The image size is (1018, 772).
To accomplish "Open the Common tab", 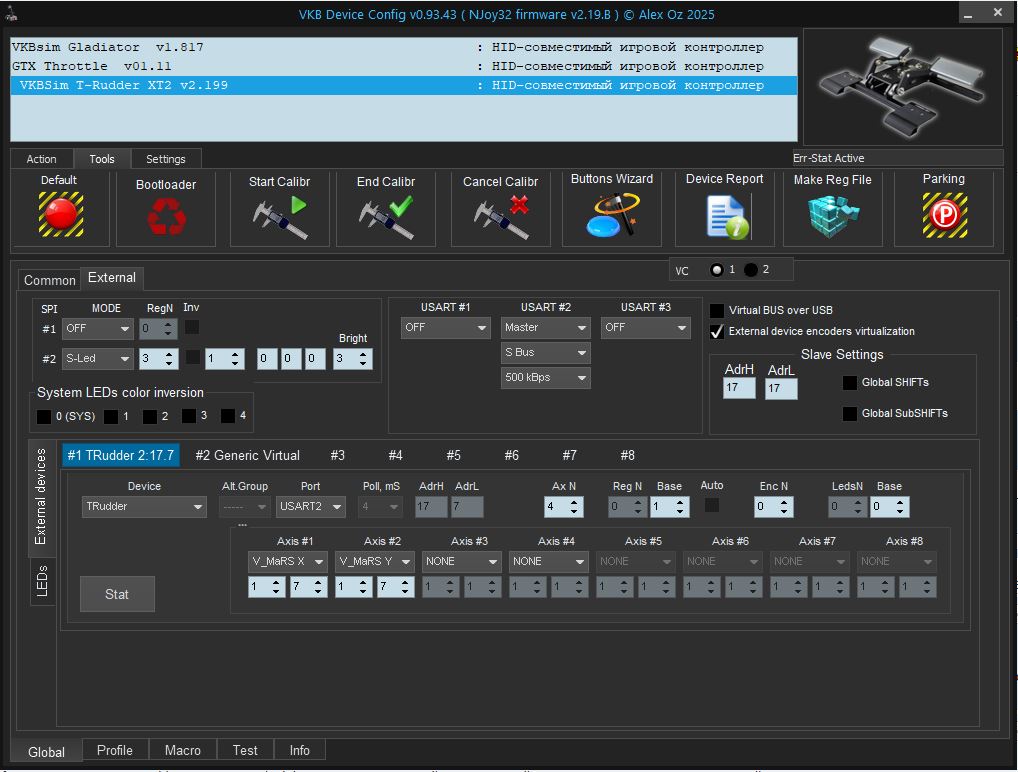I will click(49, 280).
